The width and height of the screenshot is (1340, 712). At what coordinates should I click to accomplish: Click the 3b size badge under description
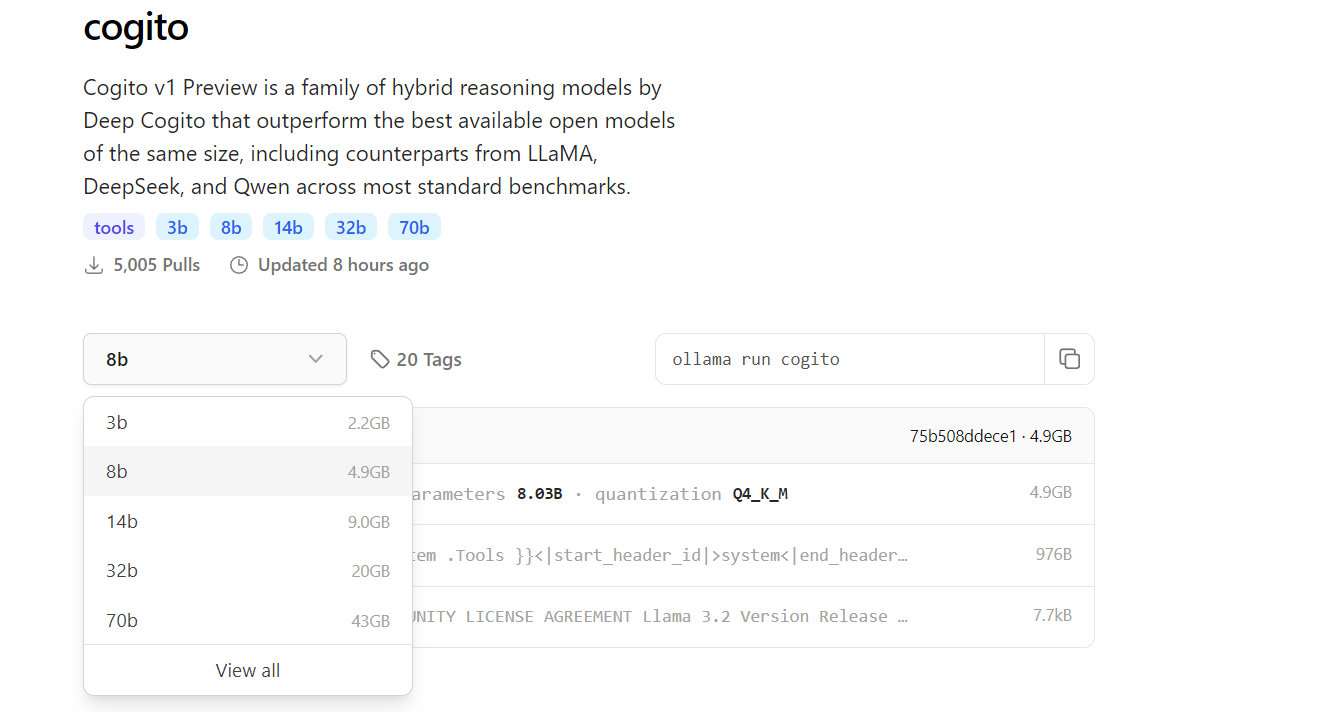coord(177,228)
